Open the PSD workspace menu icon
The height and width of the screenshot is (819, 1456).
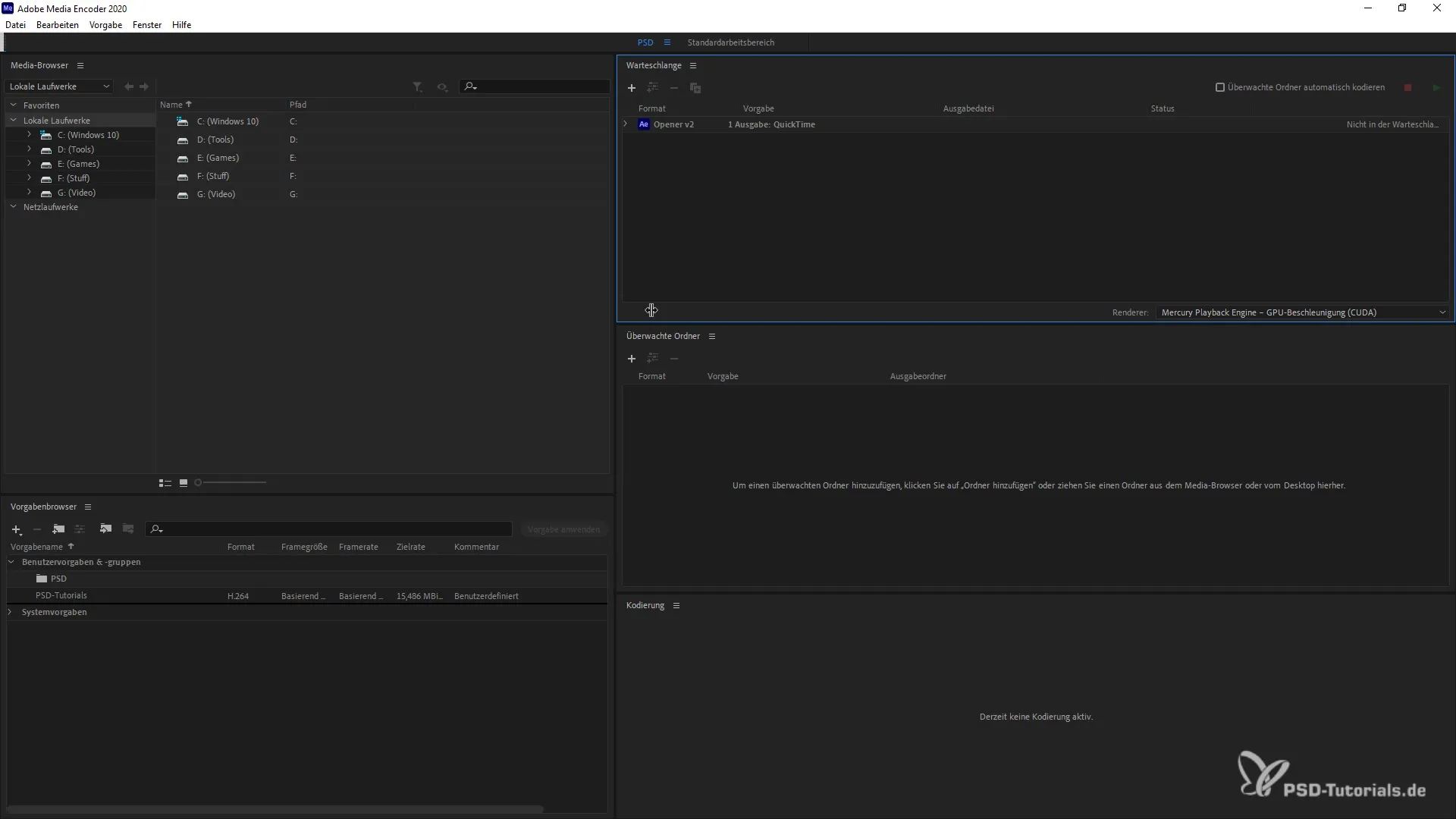click(x=667, y=42)
